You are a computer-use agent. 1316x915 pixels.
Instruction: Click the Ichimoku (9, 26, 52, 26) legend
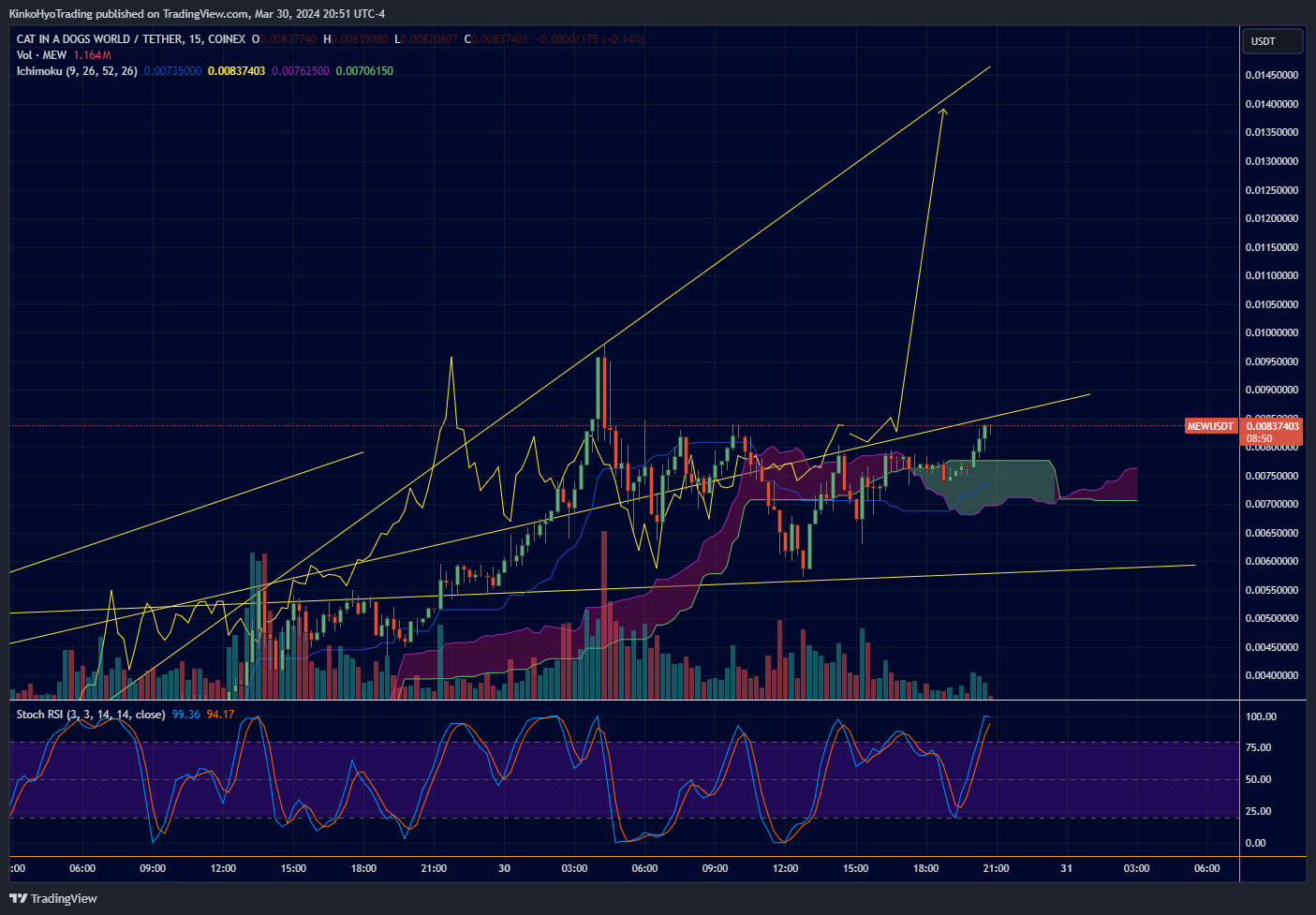point(77,71)
